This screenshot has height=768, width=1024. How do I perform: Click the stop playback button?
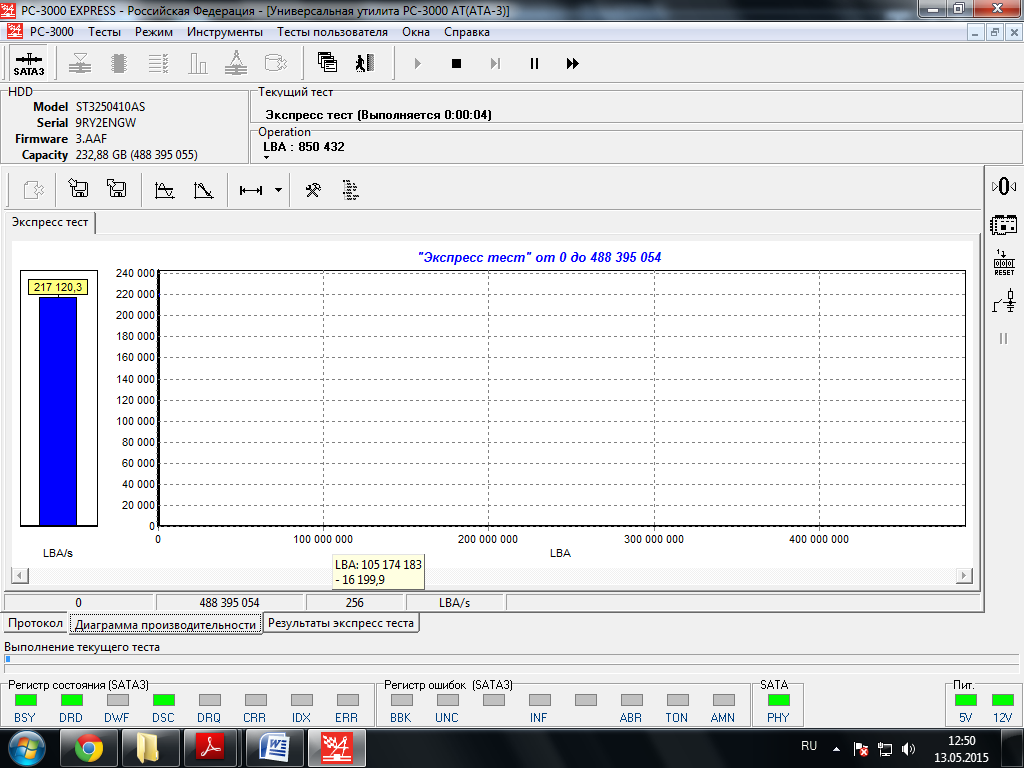click(456, 63)
